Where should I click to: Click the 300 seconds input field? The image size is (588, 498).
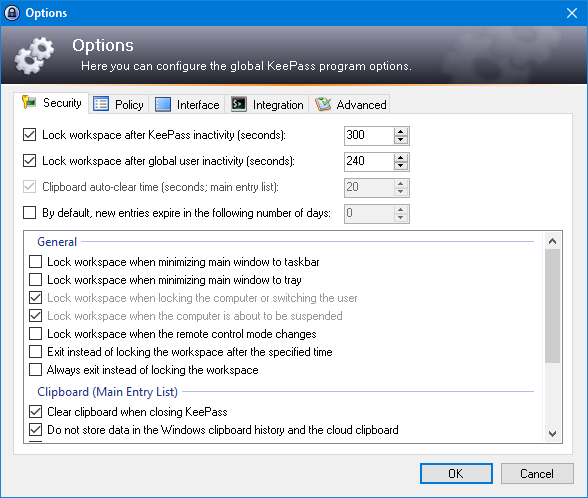(x=369, y=135)
